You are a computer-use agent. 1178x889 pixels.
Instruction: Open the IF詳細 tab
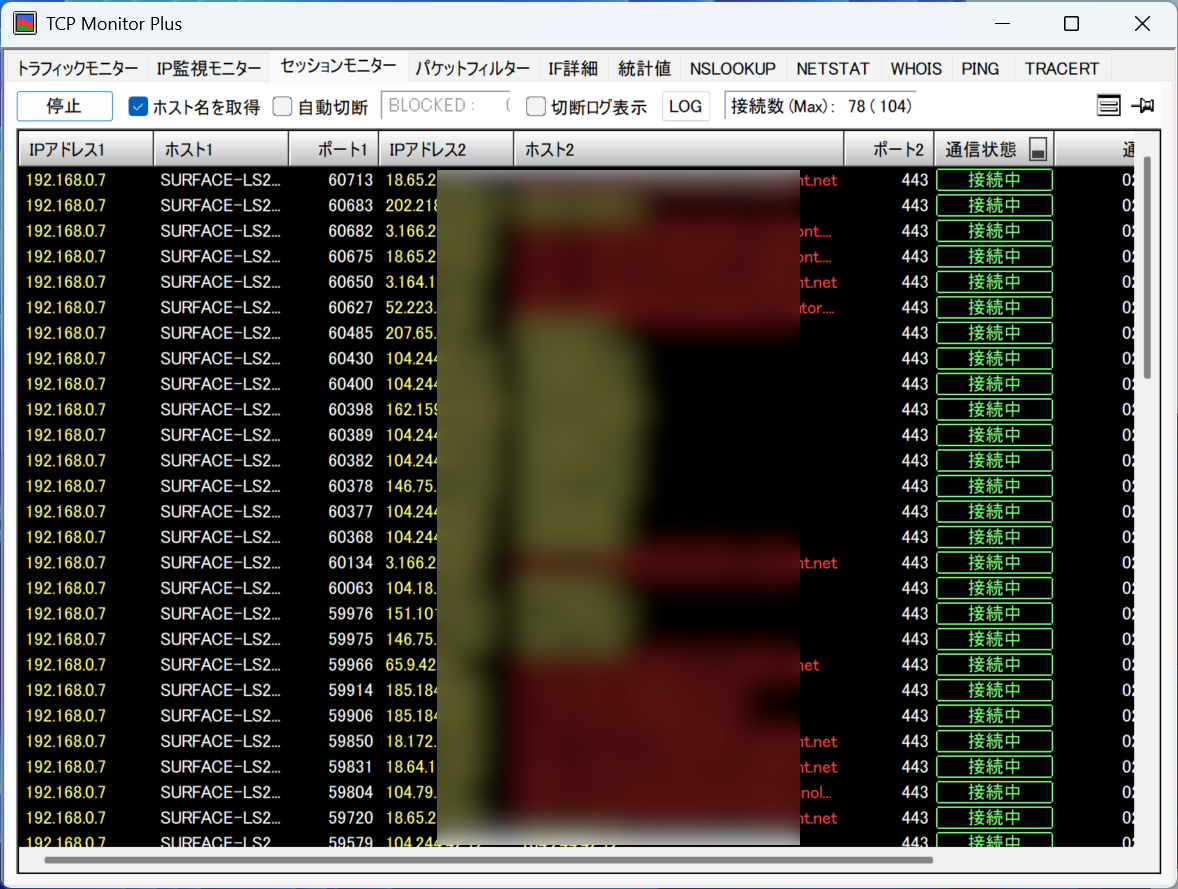pos(572,68)
